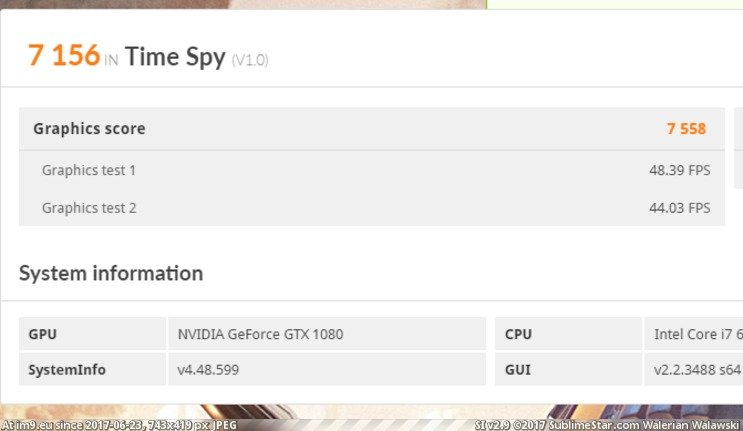Click the GUI label cell

click(x=568, y=369)
